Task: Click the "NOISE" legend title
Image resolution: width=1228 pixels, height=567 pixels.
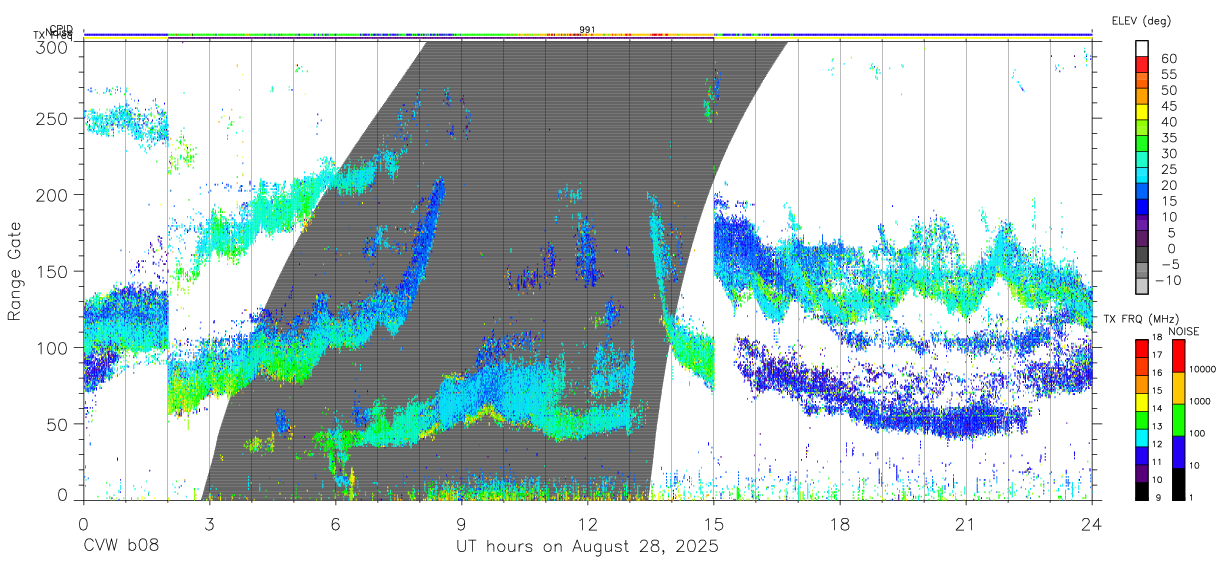Action: (x=1185, y=332)
